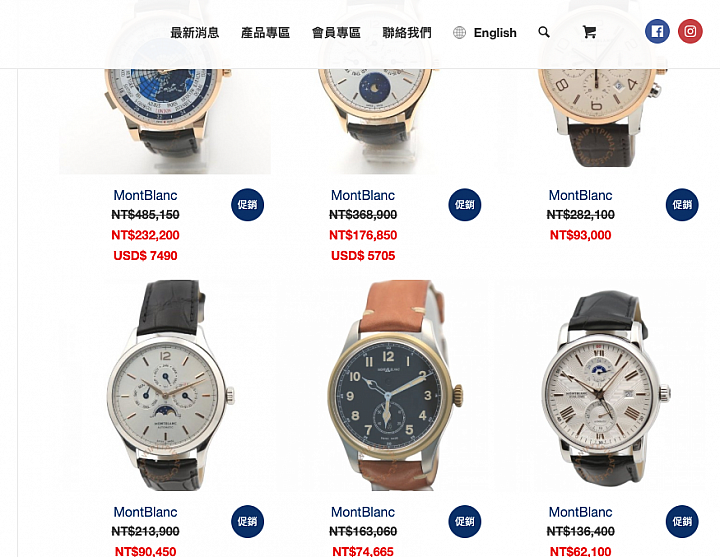Open MontBlanc link priced NT$232,200
The height and width of the screenshot is (557, 720).
coord(145,195)
